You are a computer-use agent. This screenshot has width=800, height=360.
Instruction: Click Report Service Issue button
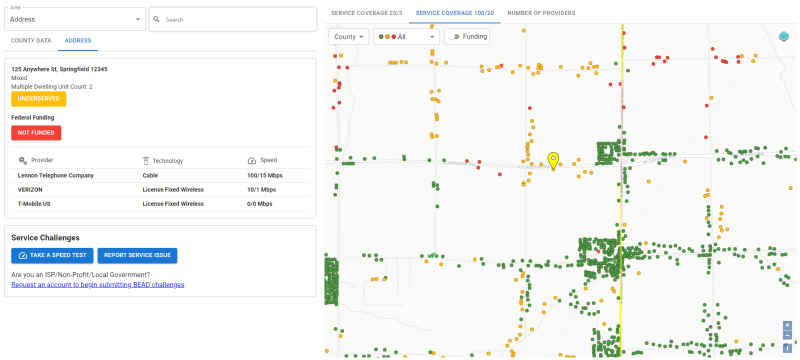[x=137, y=255]
